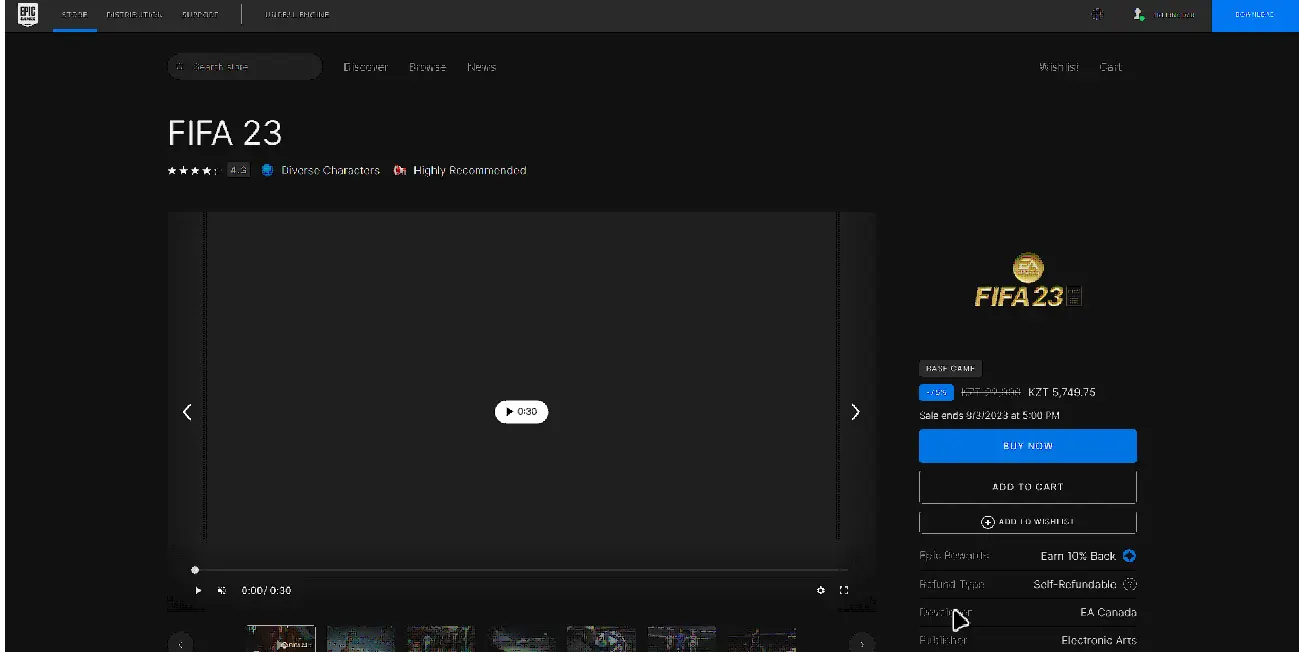This screenshot has height=652, width=1299.
Task: Click the star rating display
Action: point(191,171)
